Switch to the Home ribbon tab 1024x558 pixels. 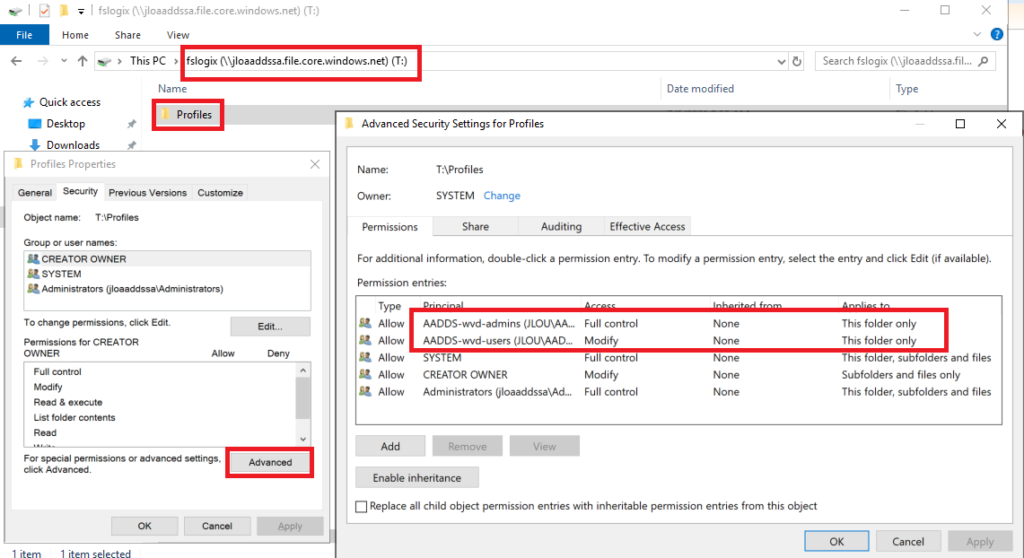coord(75,35)
